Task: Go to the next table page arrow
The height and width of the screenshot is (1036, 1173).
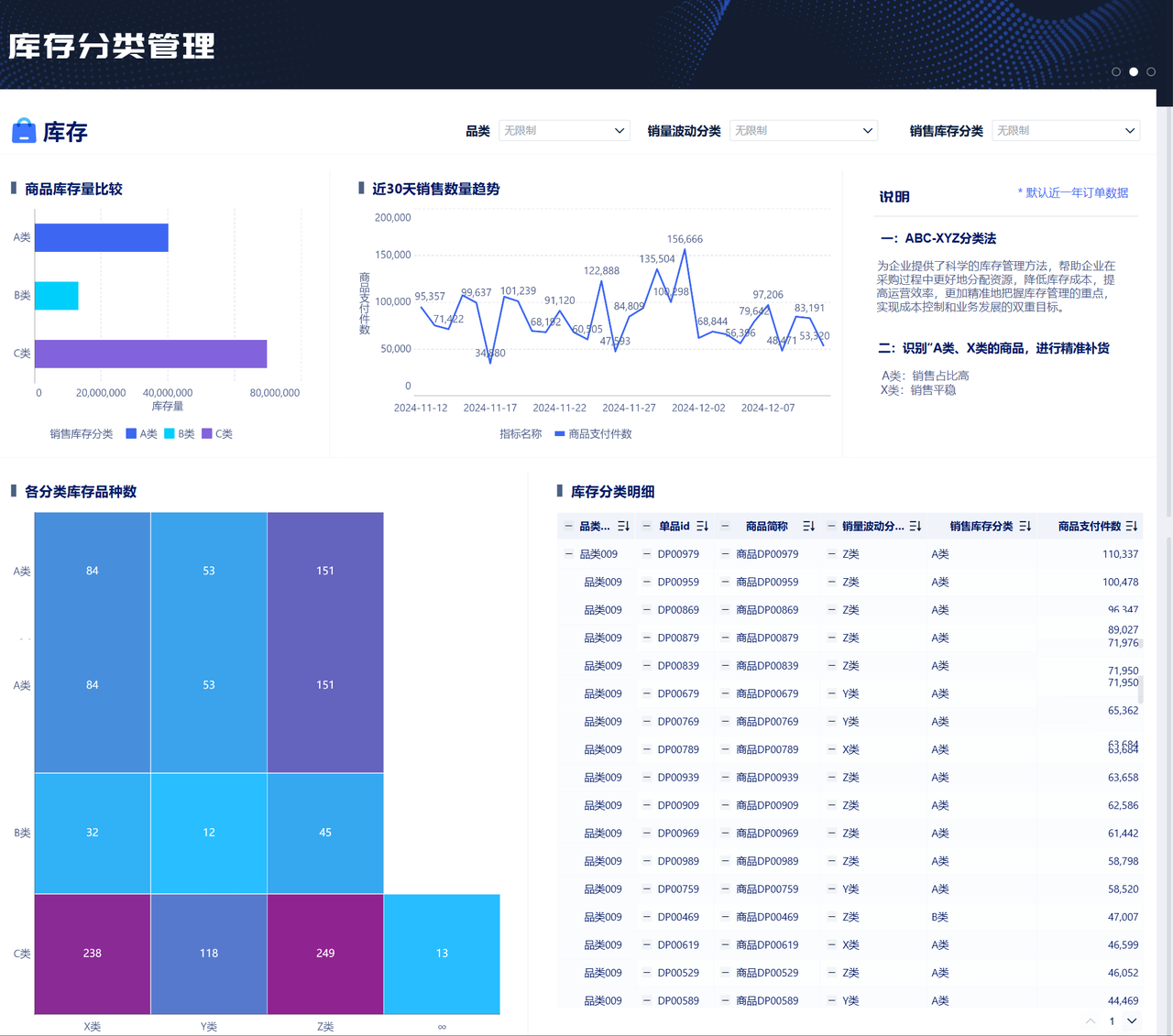Action: (1133, 1021)
